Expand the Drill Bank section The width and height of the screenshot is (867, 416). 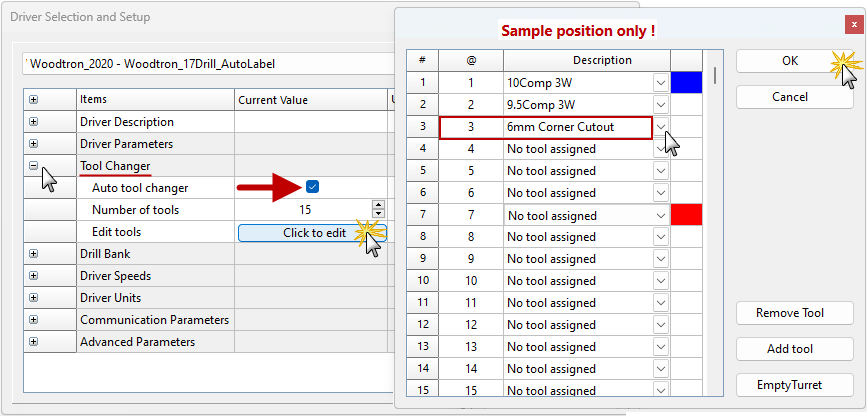pyautogui.click(x=34, y=254)
